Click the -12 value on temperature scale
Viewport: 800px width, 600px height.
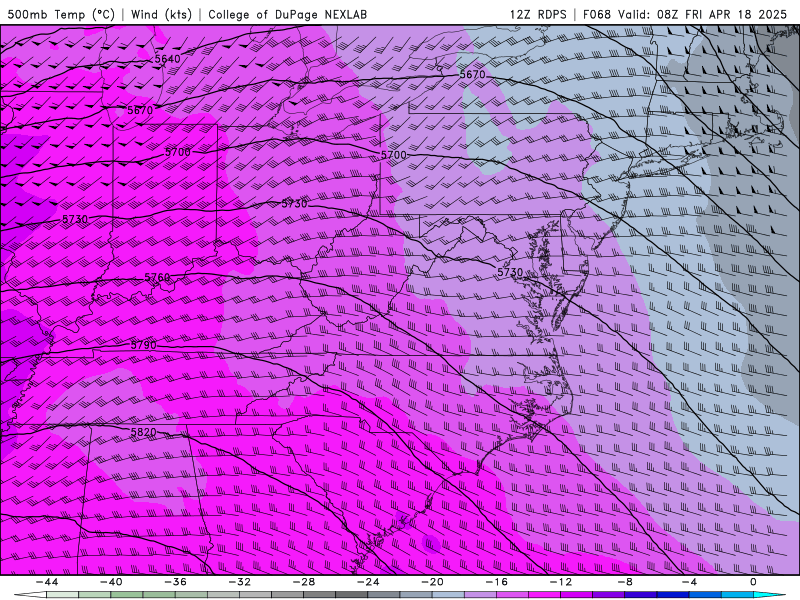561,582
